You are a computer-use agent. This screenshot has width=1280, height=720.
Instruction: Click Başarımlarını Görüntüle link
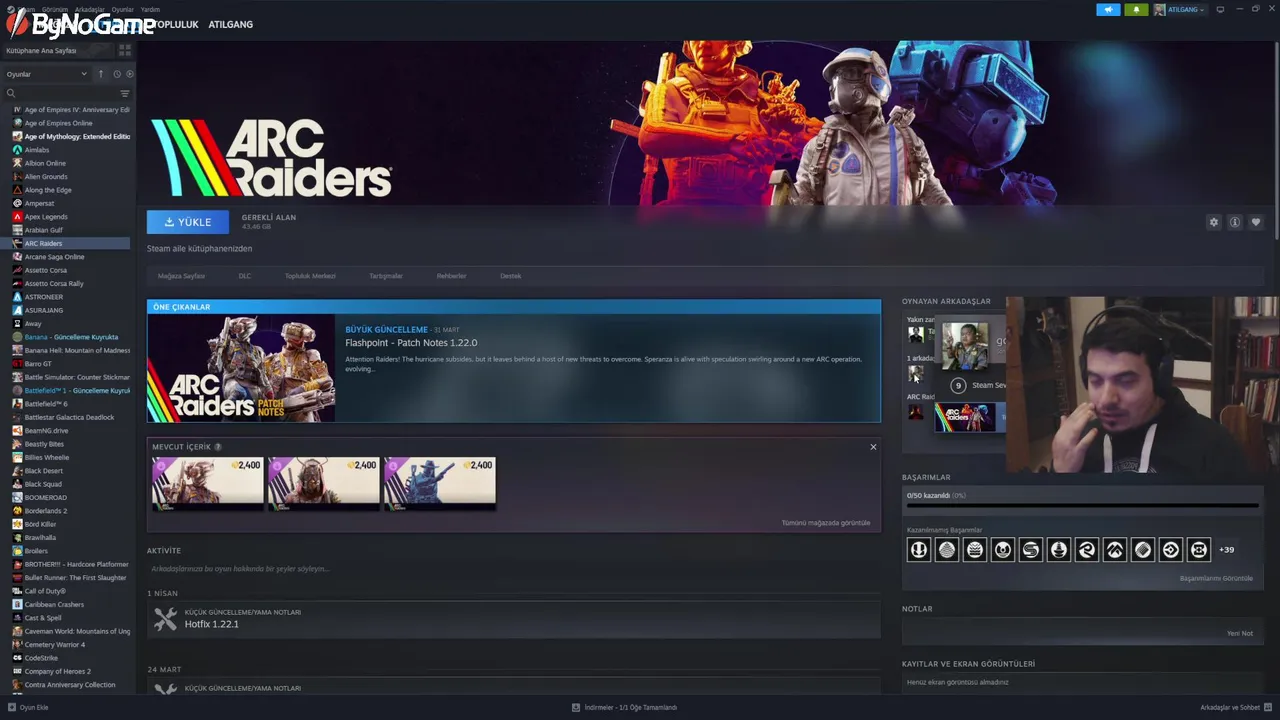pyautogui.click(x=1216, y=578)
